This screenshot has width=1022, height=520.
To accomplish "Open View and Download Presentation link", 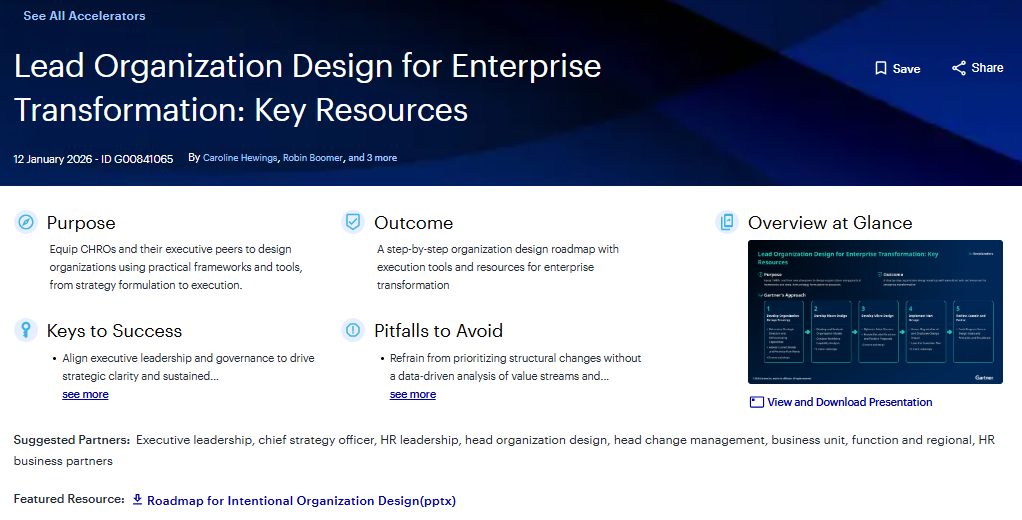I will pyautogui.click(x=849, y=402).
